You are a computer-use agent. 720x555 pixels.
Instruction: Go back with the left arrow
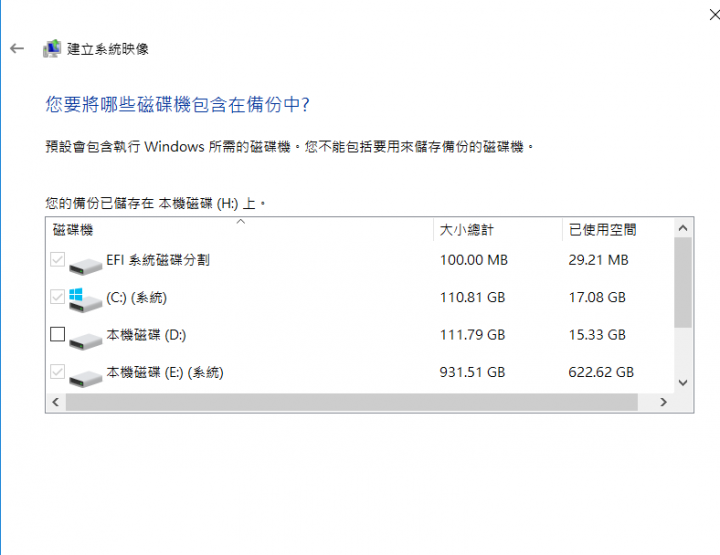point(17,48)
